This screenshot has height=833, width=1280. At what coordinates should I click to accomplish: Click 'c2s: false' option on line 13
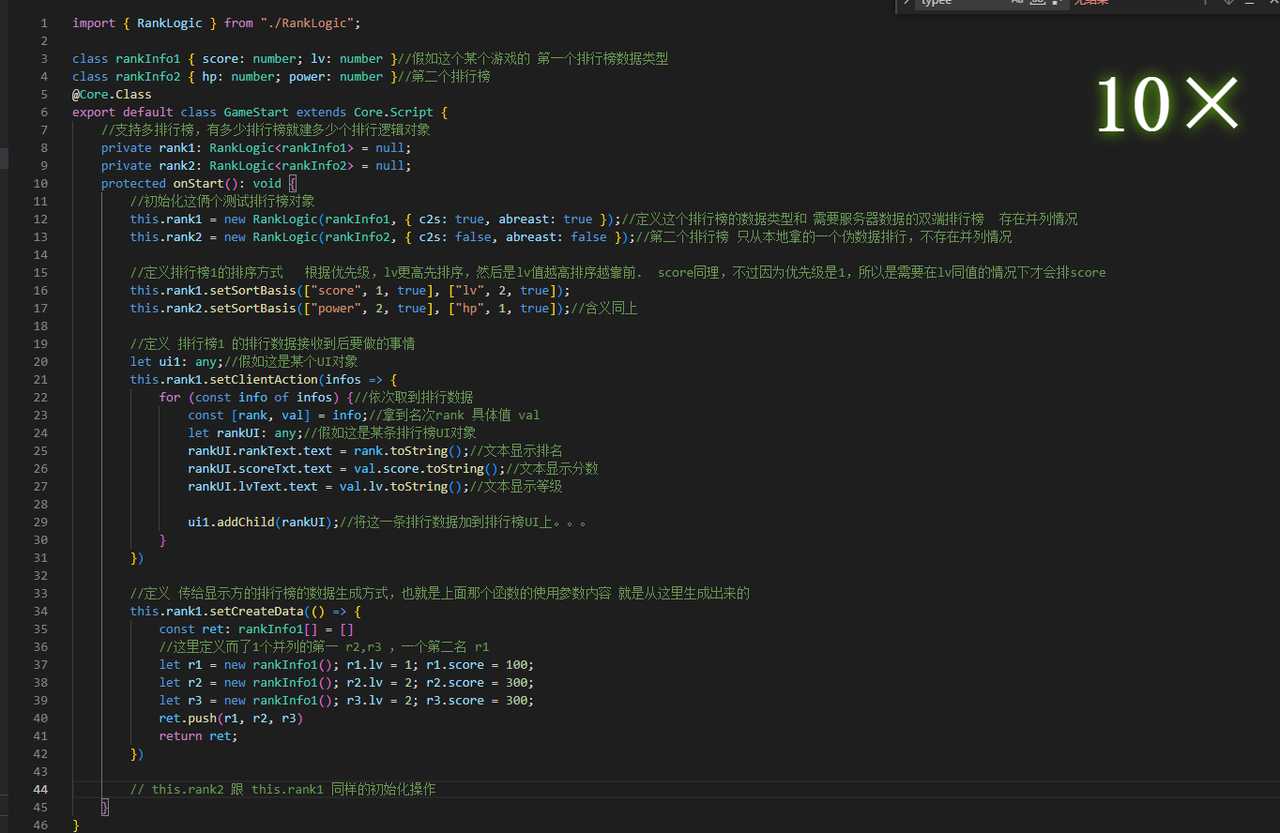coord(455,237)
